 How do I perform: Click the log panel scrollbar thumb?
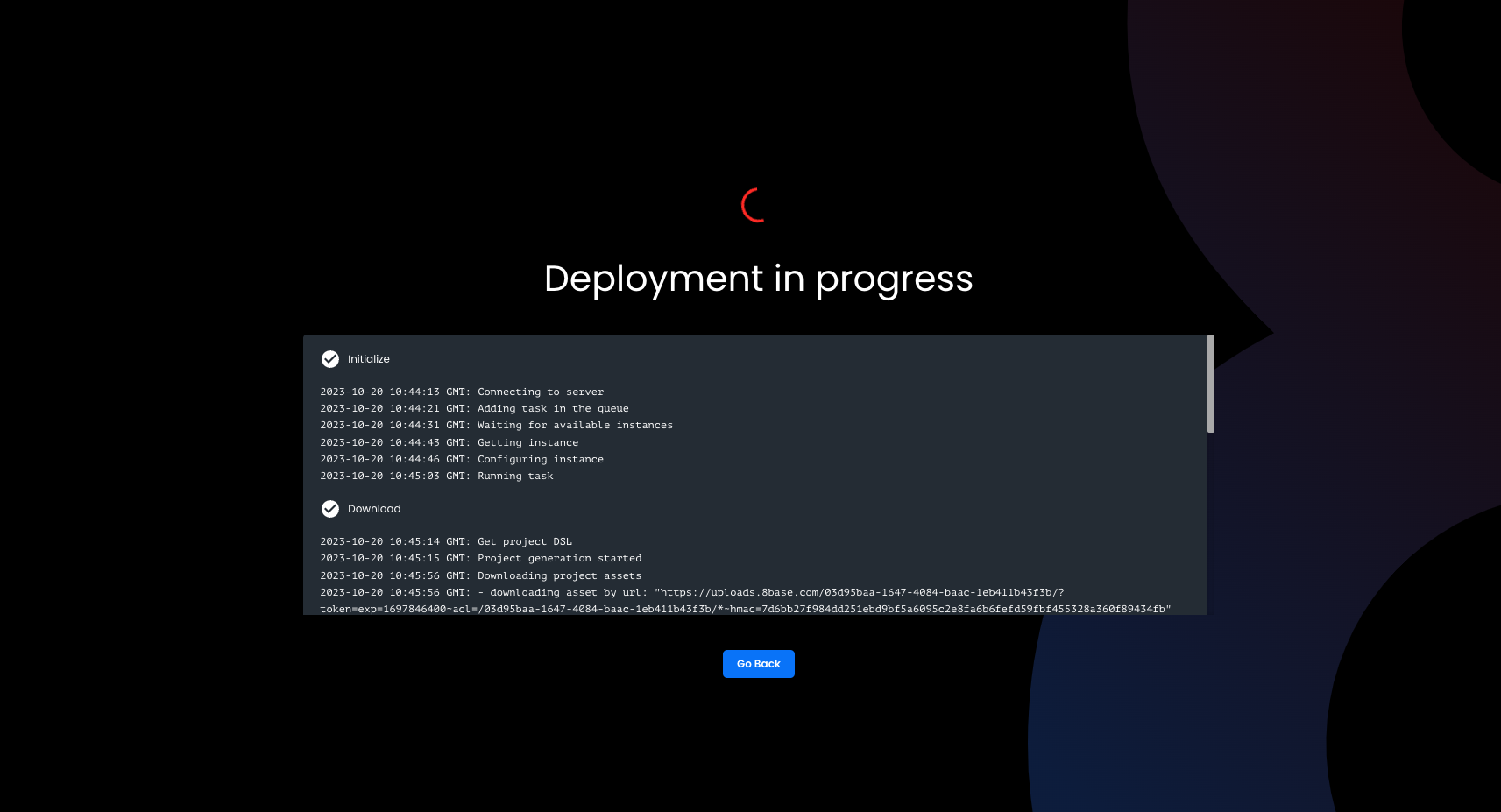click(1210, 384)
